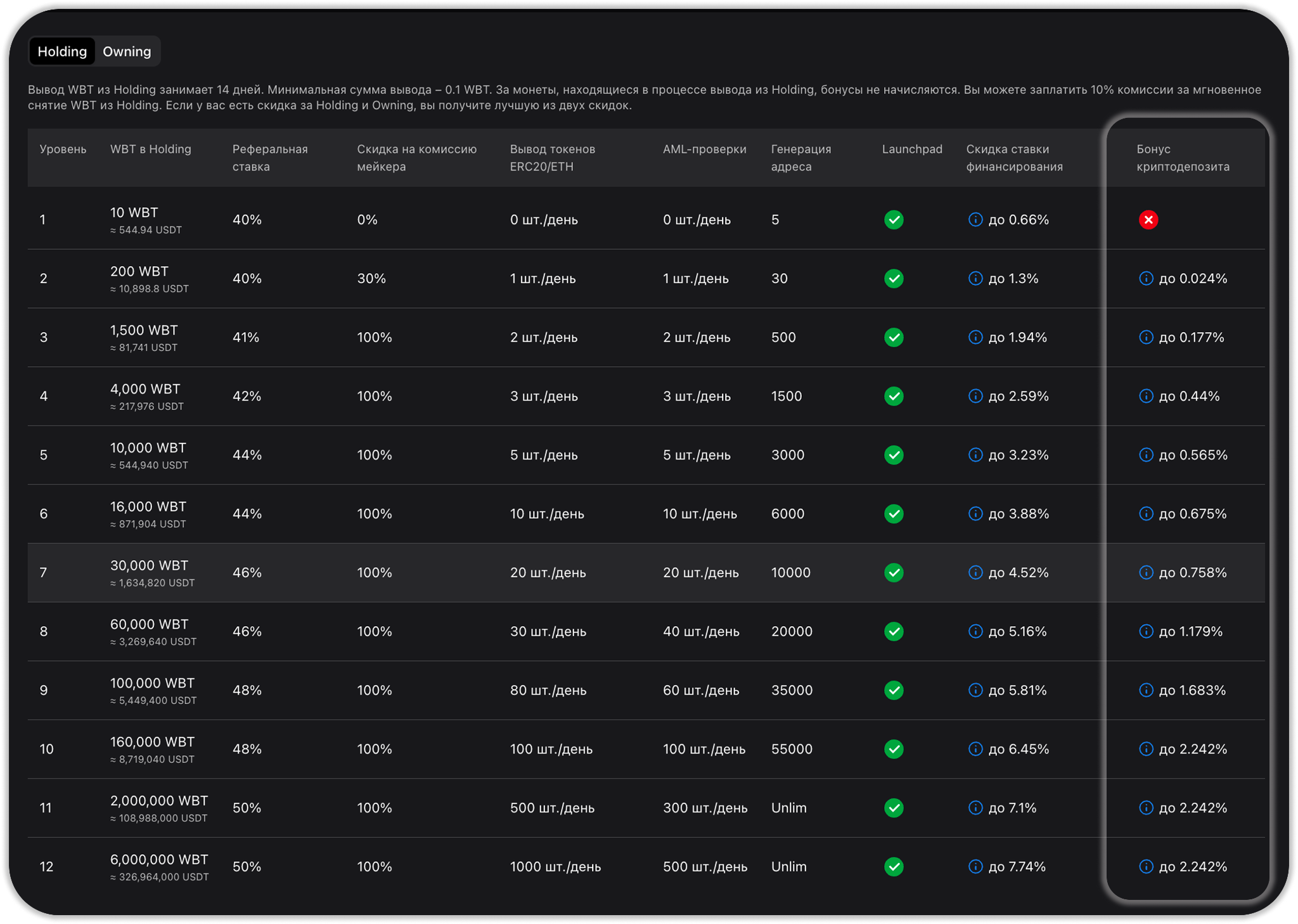The height and width of the screenshot is (924, 1298).
Task: Click info icon next to до 0.024%
Action: click(x=1146, y=278)
